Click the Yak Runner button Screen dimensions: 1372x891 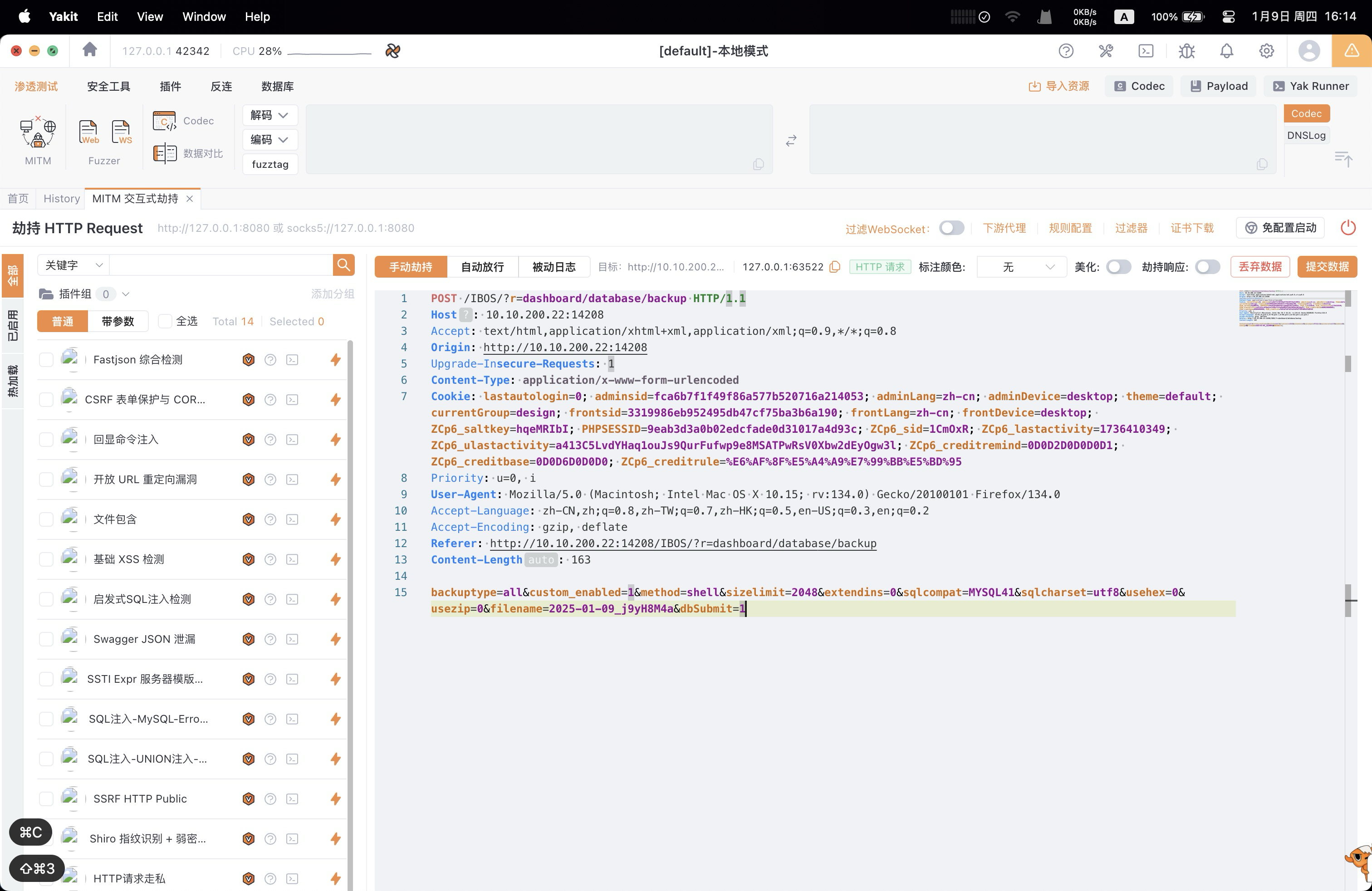click(1310, 87)
